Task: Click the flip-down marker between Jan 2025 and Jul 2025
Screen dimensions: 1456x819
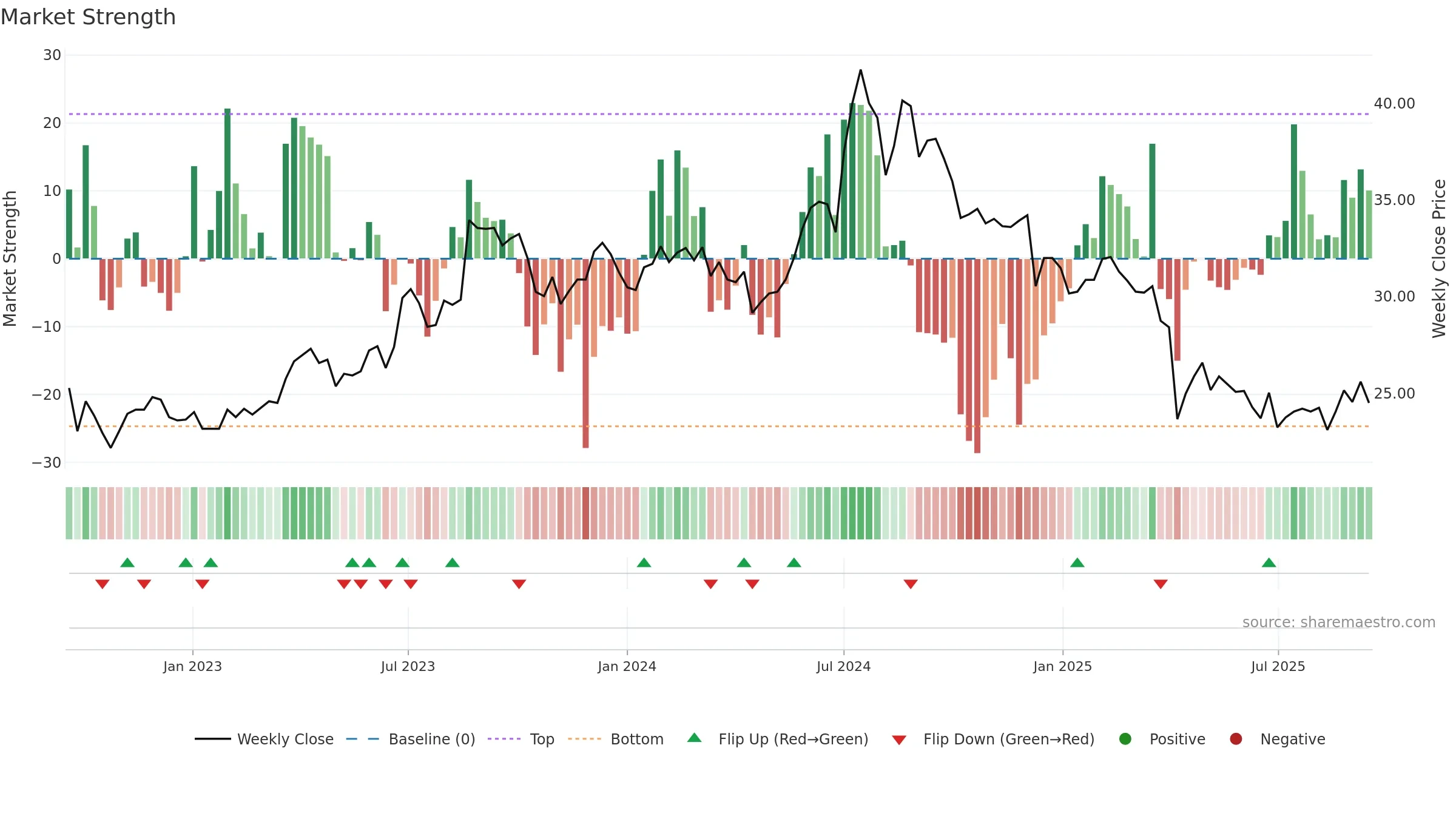Action: tap(1161, 584)
